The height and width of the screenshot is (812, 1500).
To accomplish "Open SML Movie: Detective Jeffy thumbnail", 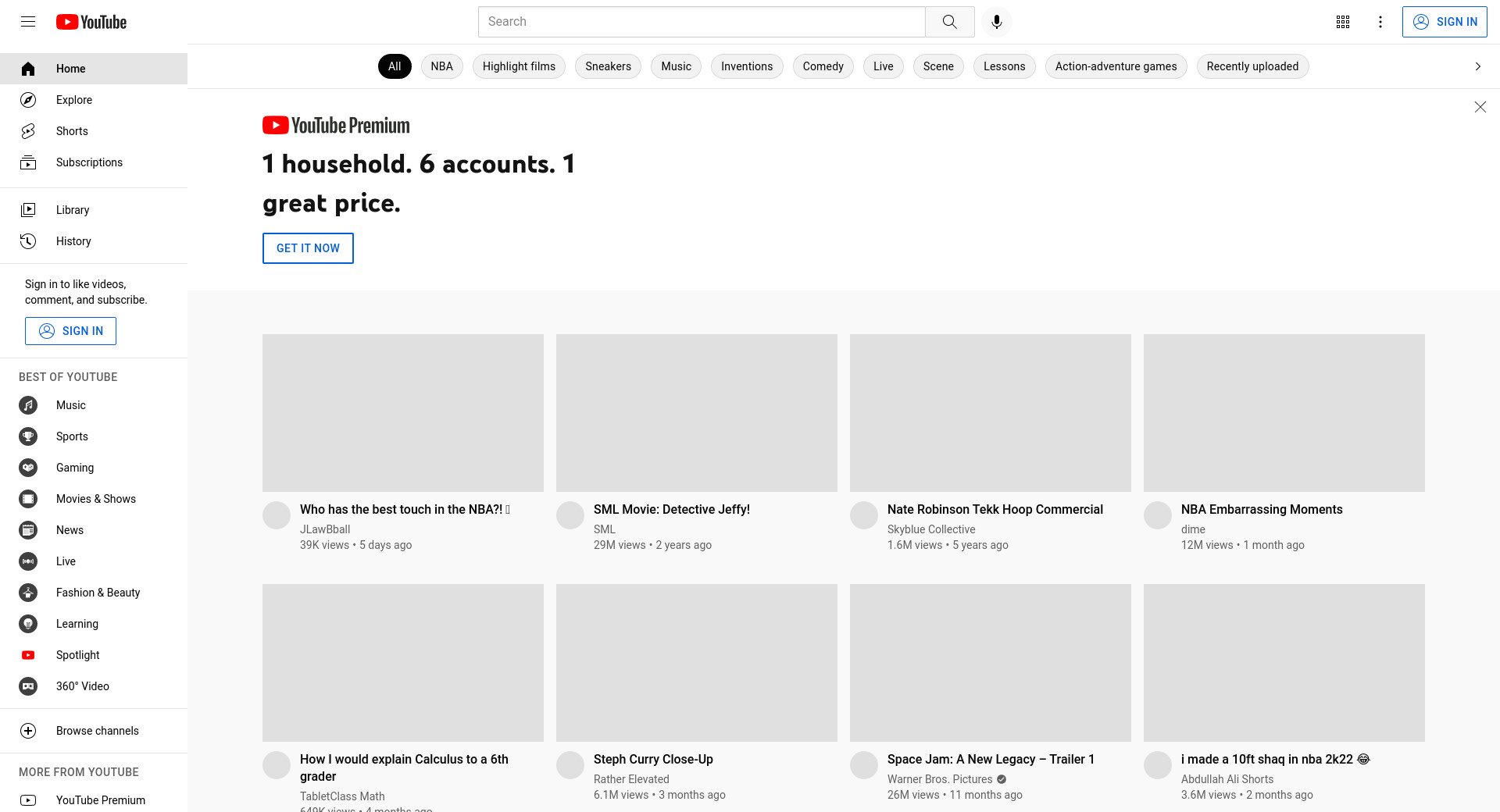I will tap(697, 413).
